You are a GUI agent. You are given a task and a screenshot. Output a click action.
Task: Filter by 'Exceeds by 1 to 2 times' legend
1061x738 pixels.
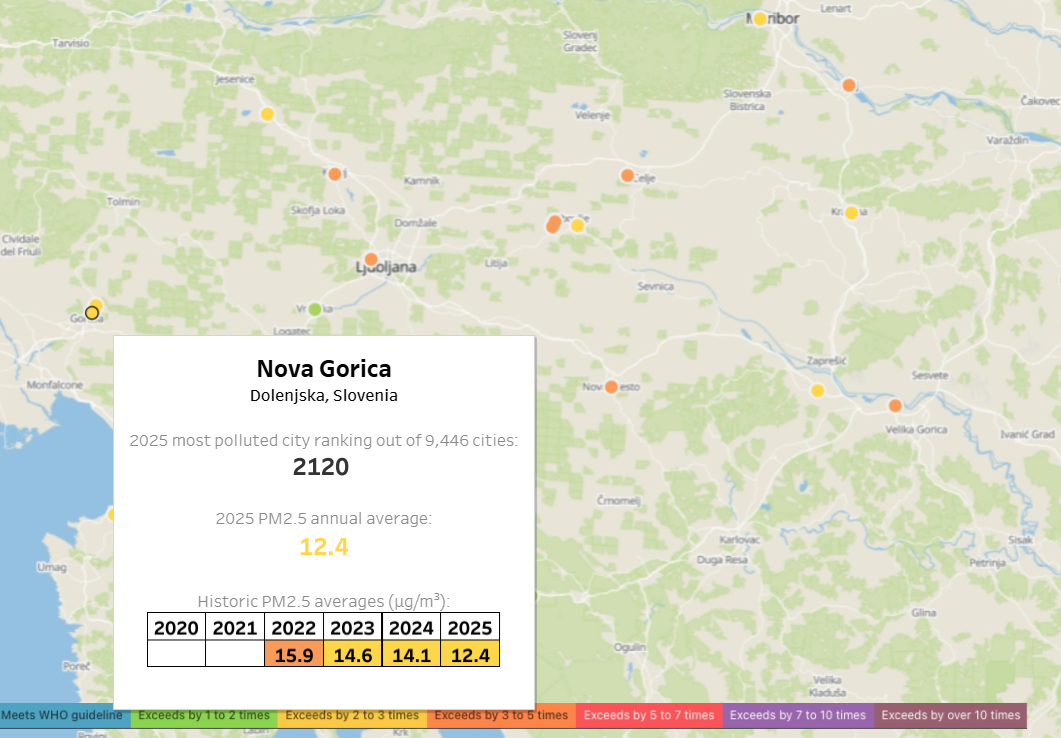tap(204, 716)
